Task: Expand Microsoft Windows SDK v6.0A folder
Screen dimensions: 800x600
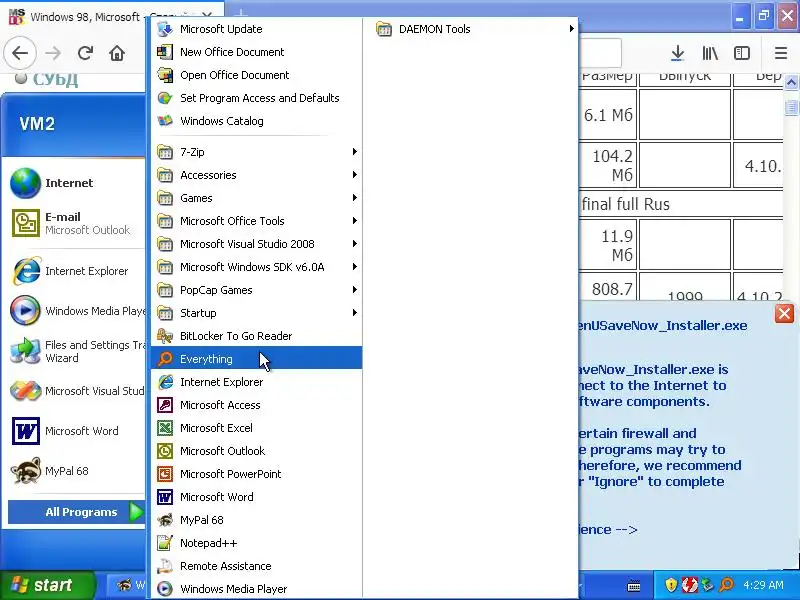Action: click(257, 266)
